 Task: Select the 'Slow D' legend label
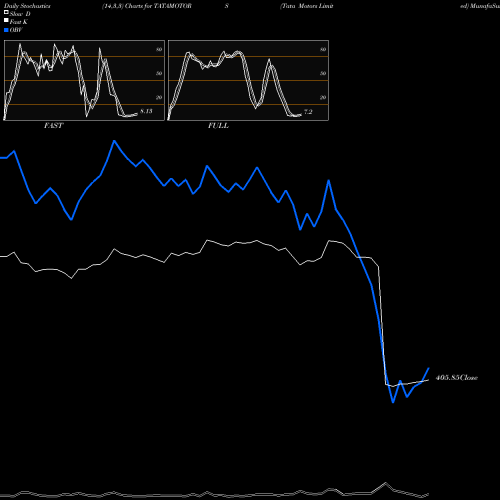point(20,14)
